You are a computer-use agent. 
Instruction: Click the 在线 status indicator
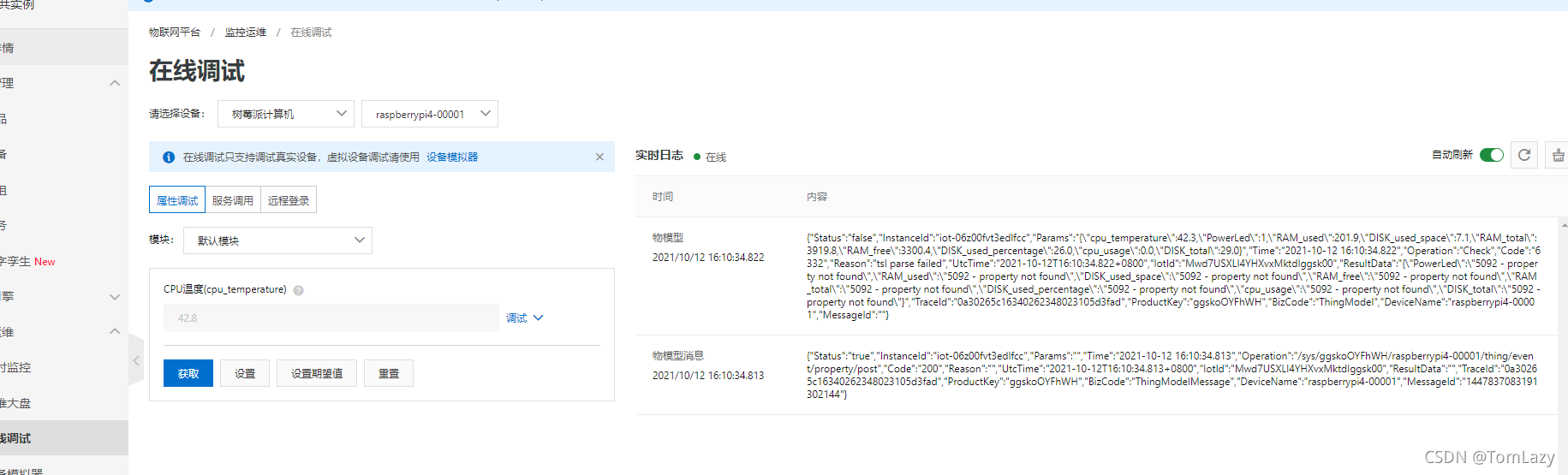pyautogui.click(x=710, y=157)
